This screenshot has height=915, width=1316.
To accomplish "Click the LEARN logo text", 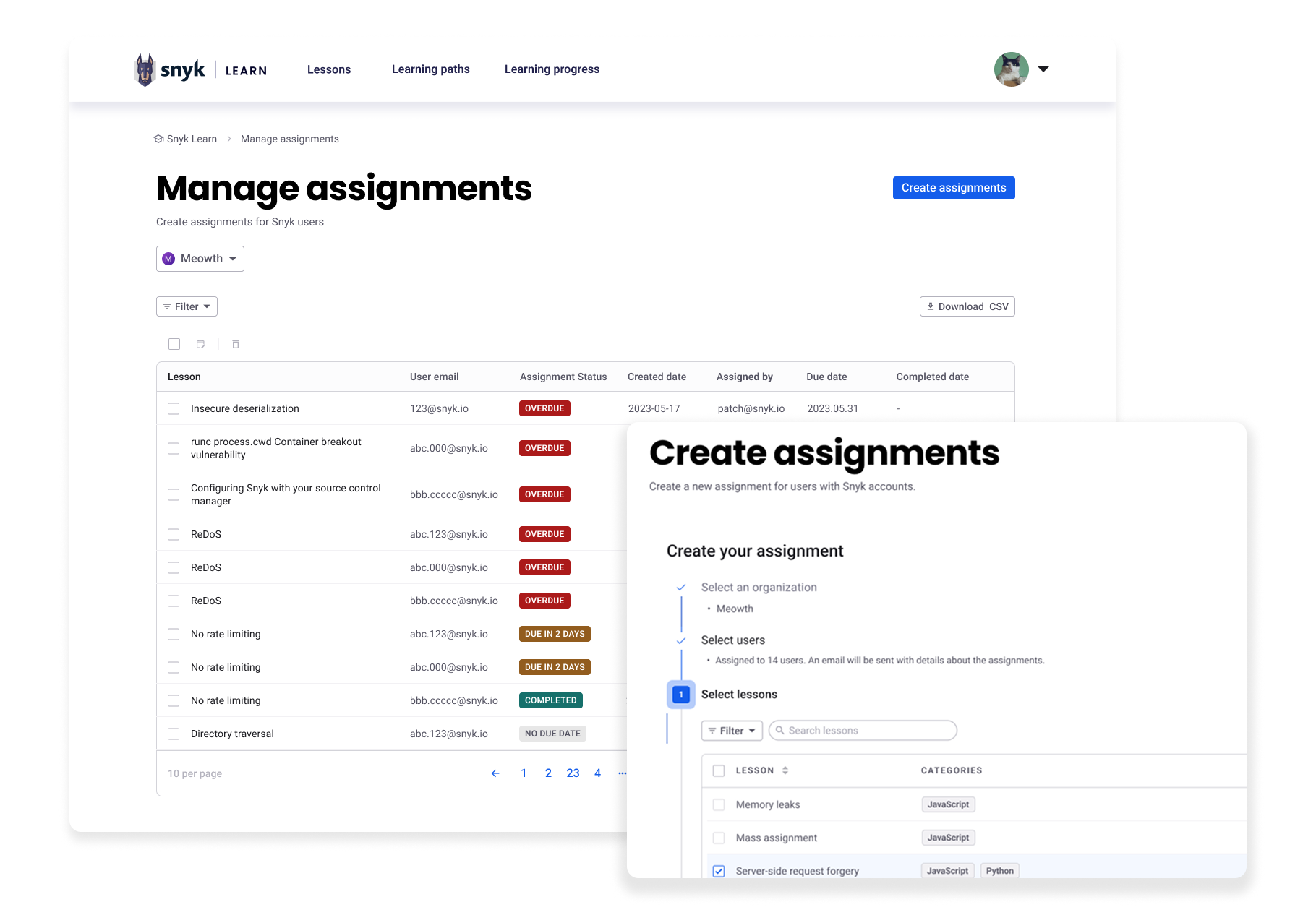I will pos(246,71).
